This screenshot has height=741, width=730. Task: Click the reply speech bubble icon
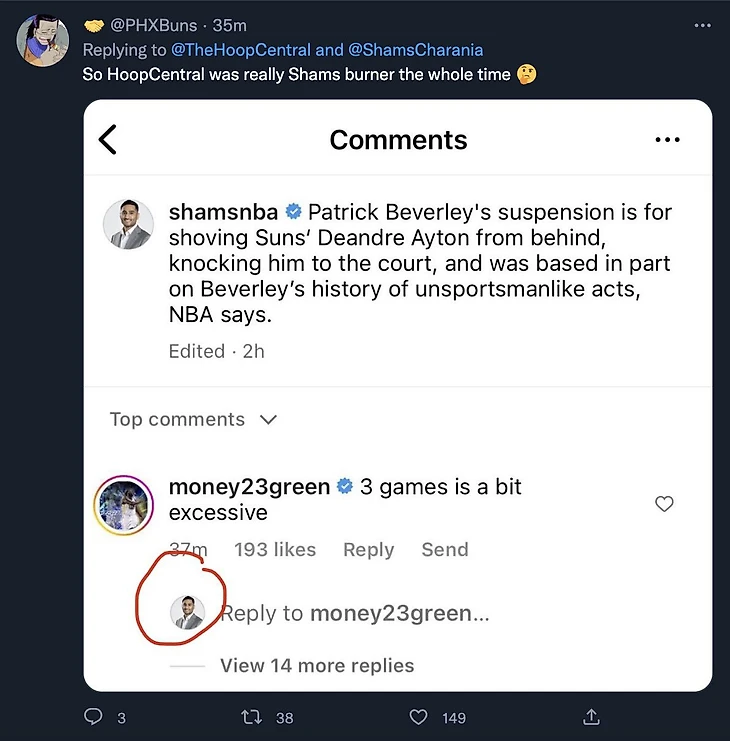(93, 716)
